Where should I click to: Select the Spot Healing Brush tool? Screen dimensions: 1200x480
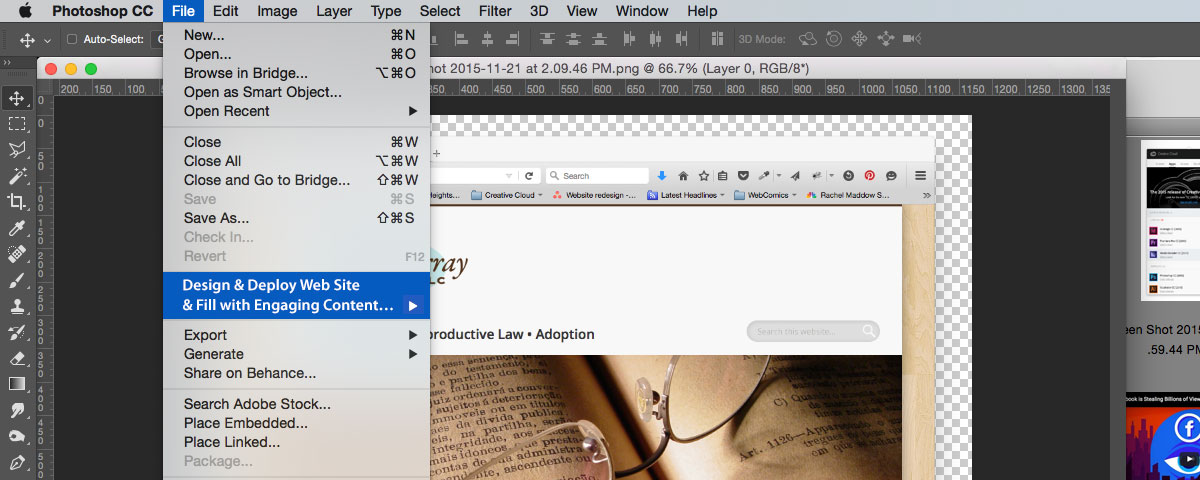coord(17,254)
